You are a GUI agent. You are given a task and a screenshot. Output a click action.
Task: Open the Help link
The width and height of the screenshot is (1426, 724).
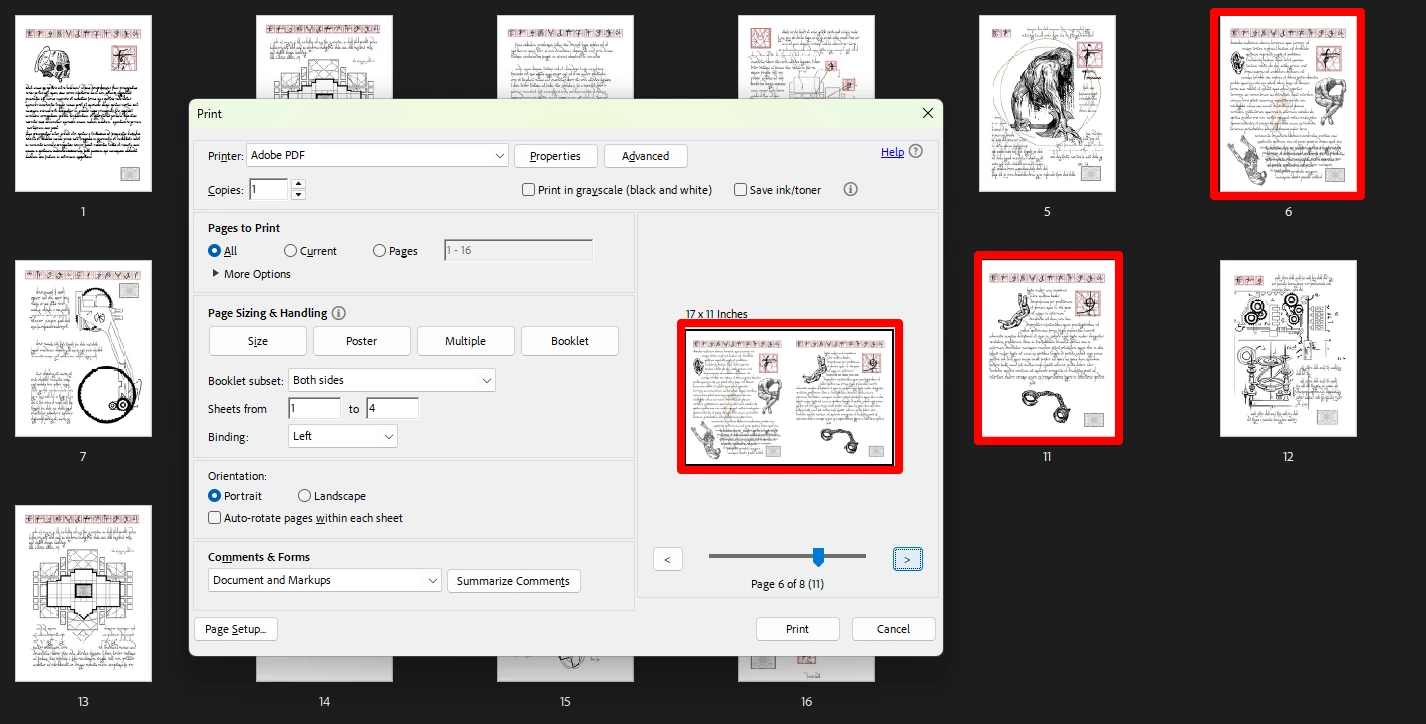coord(892,152)
